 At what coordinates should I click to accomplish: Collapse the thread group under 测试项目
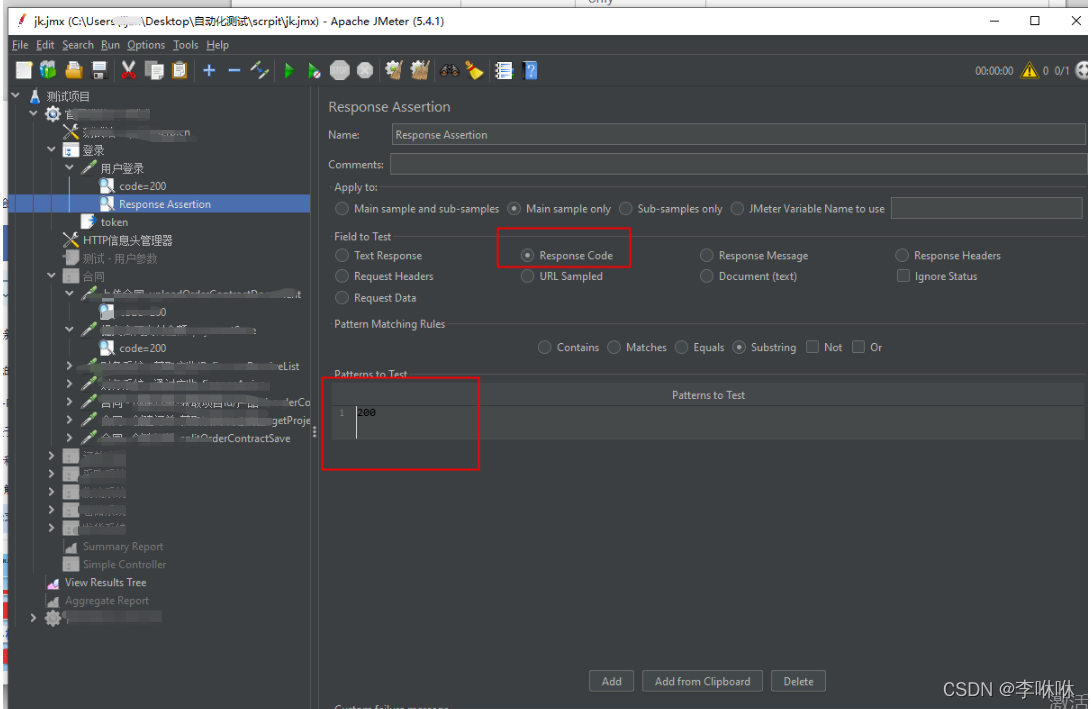(x=33, y=113)
